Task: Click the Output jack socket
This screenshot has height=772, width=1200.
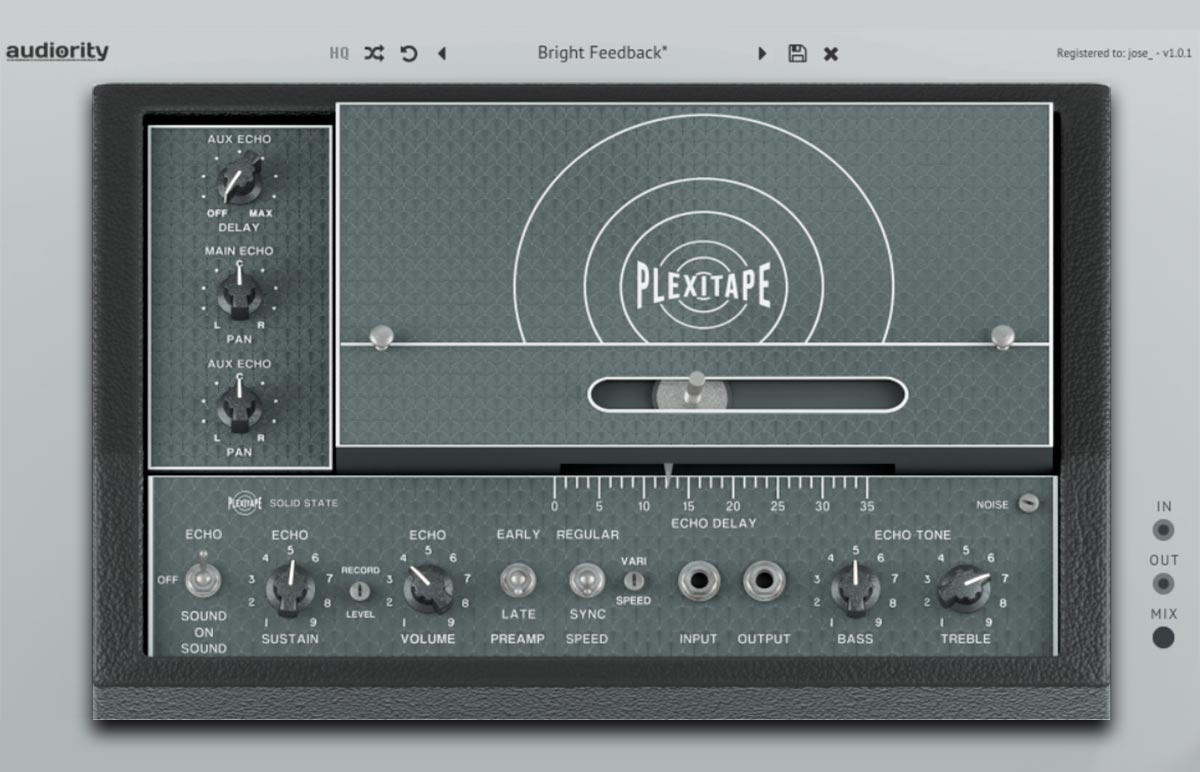Action: tap(763, 581)
